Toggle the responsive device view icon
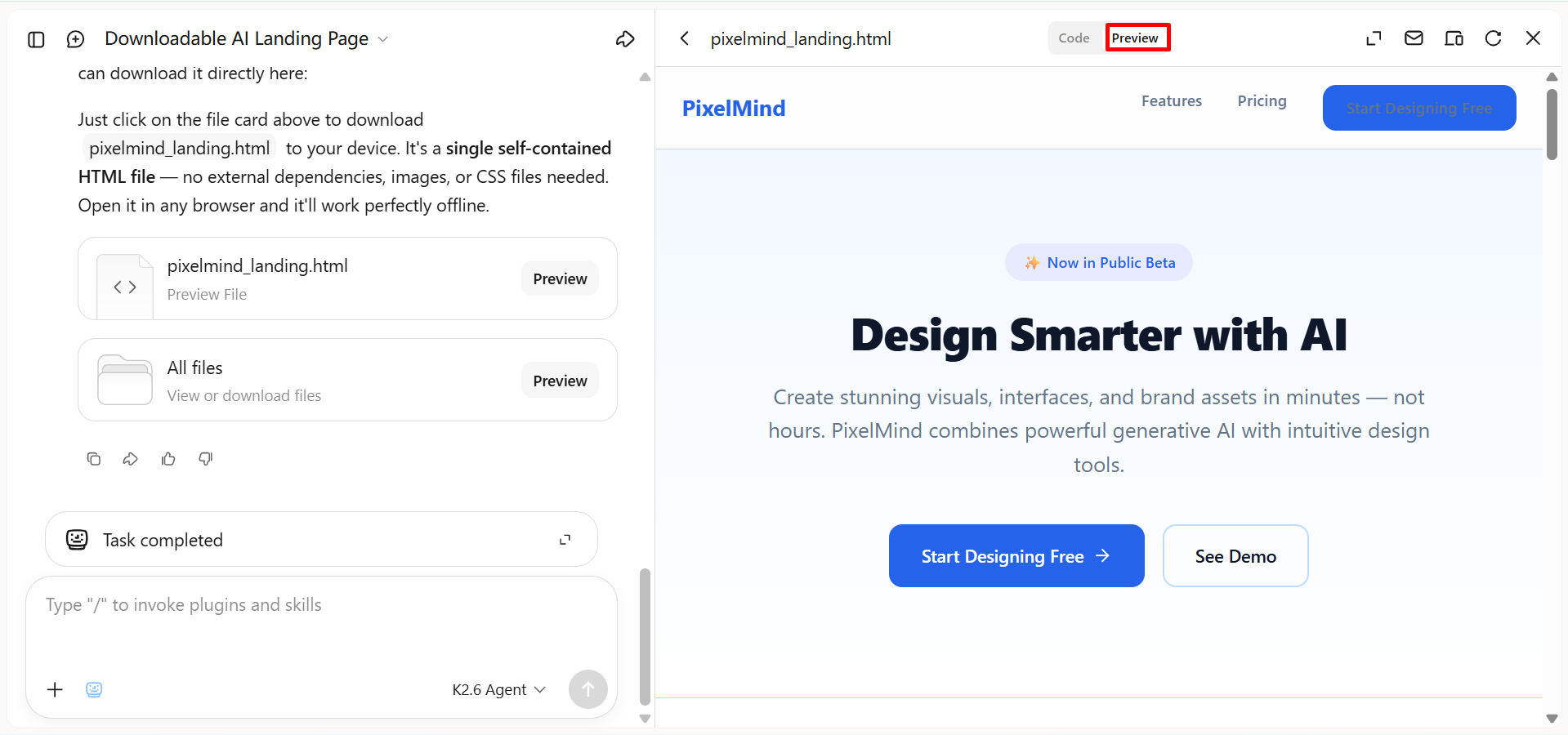1568x735 pixels. (1454, 38)
